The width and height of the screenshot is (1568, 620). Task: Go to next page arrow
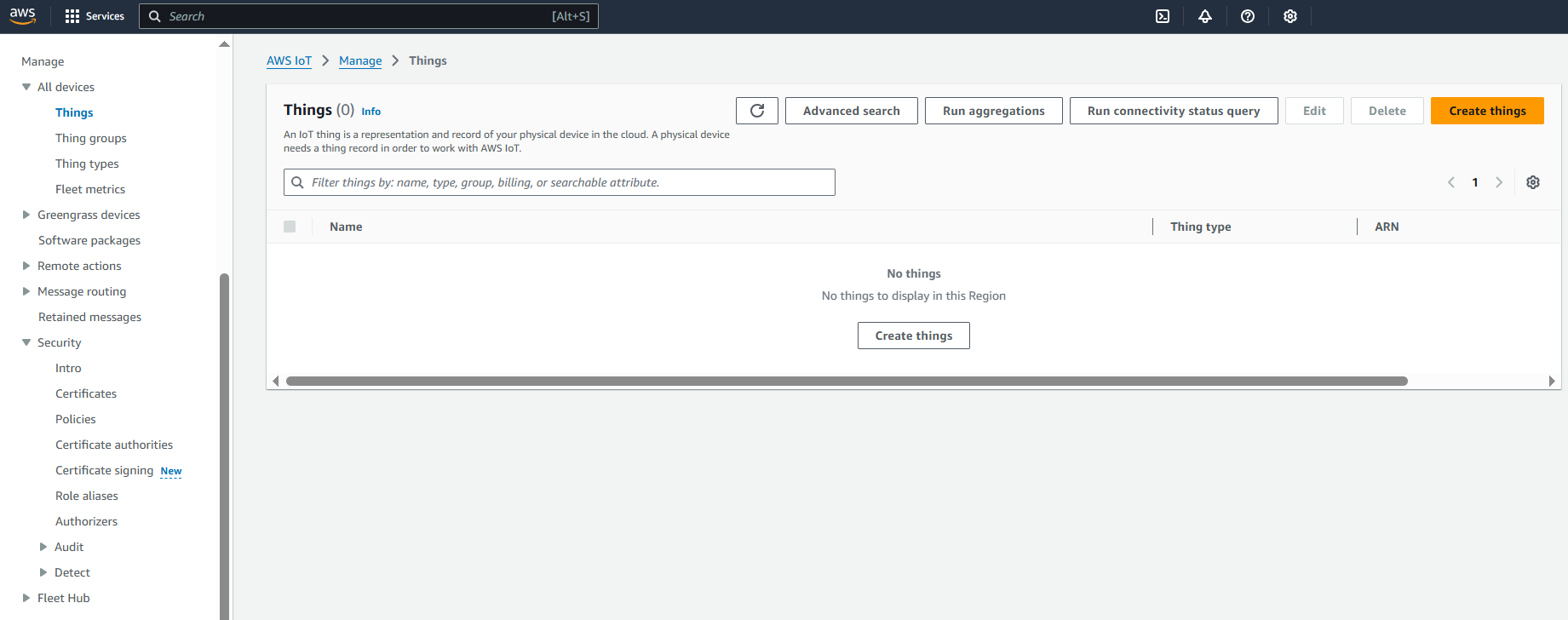[1499, 182]
